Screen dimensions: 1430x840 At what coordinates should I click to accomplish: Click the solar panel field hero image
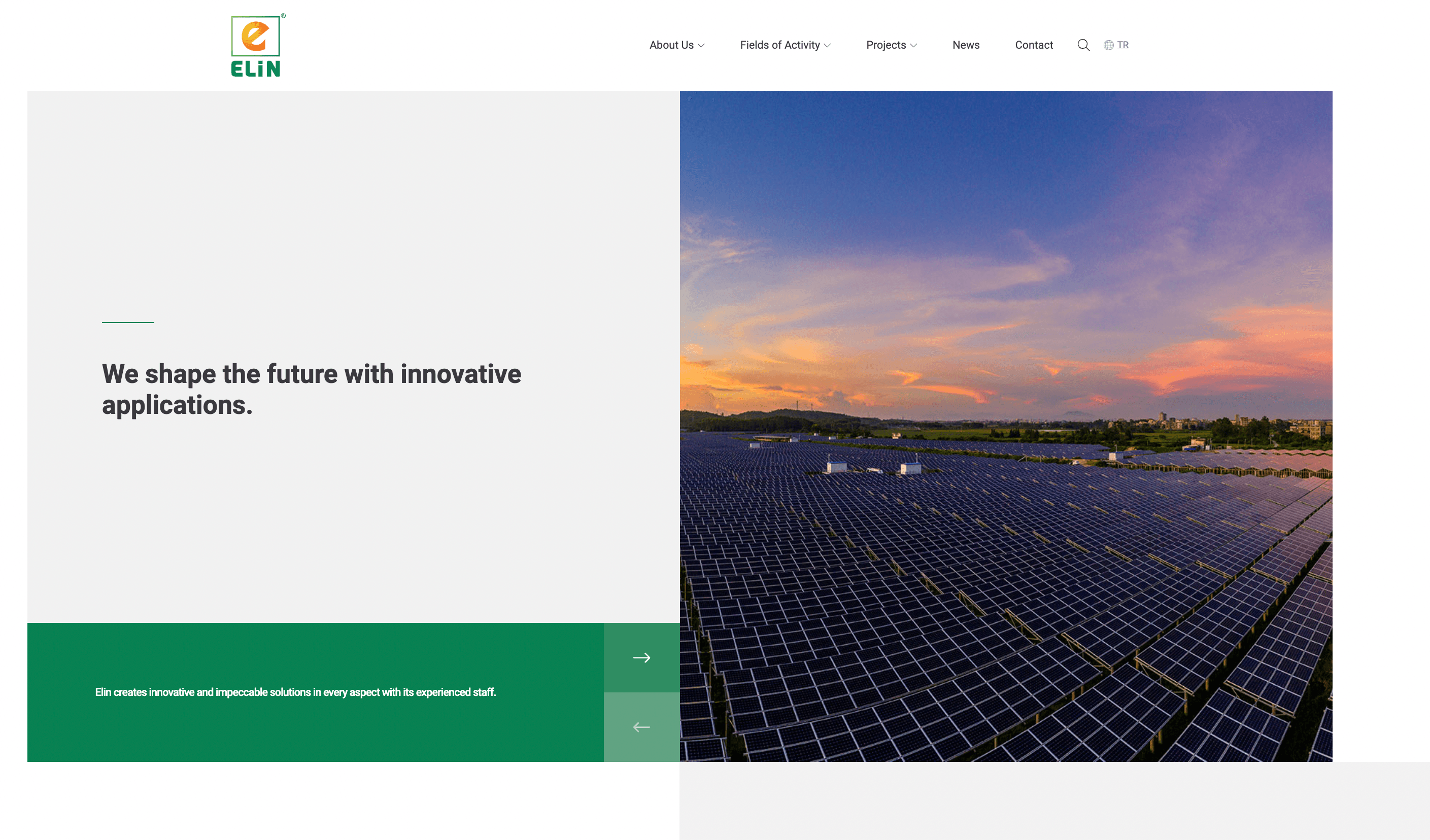(1006, 426)
